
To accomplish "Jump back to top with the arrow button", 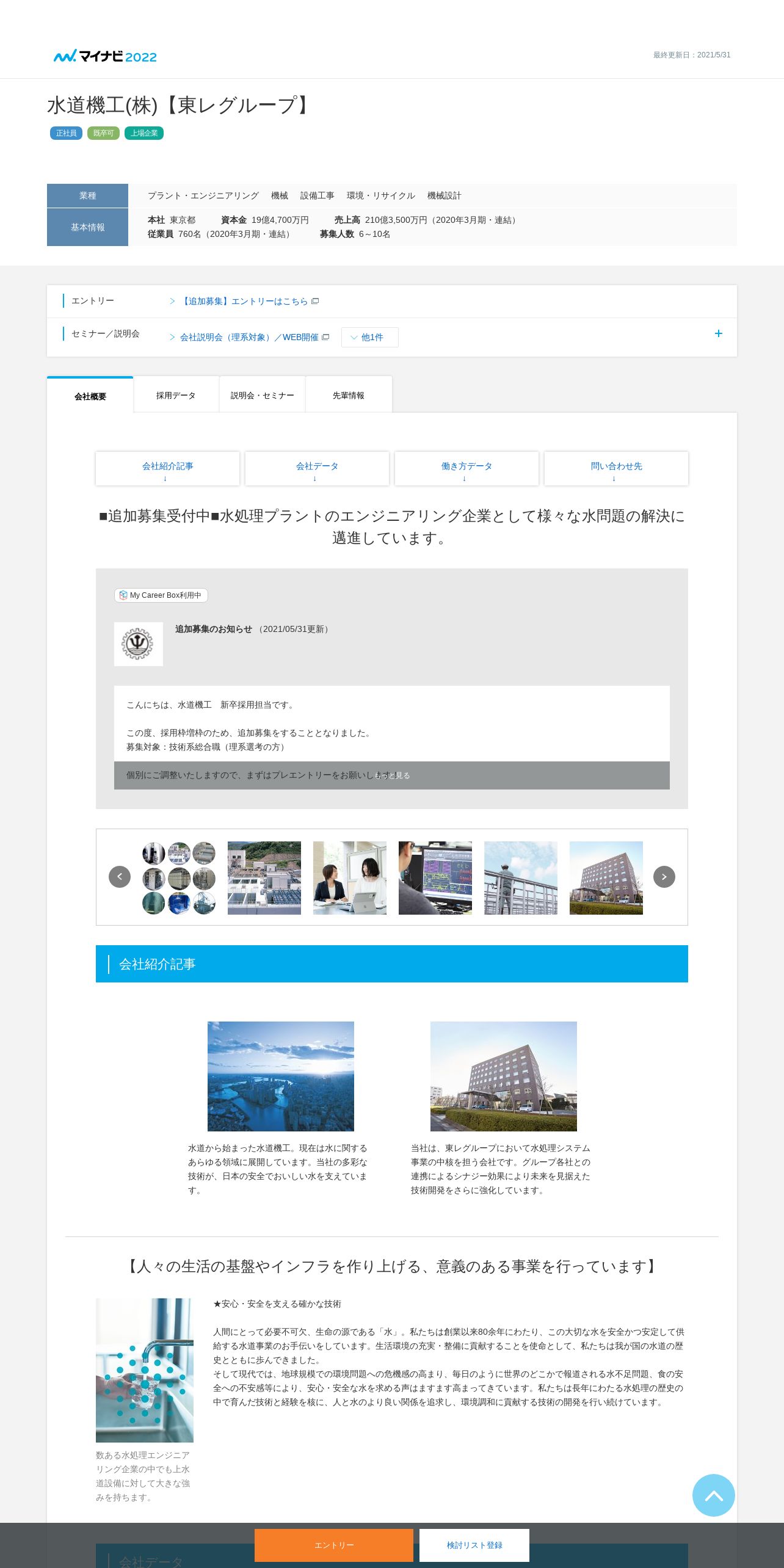I will pyautogui.click(x=714, y=1495).
